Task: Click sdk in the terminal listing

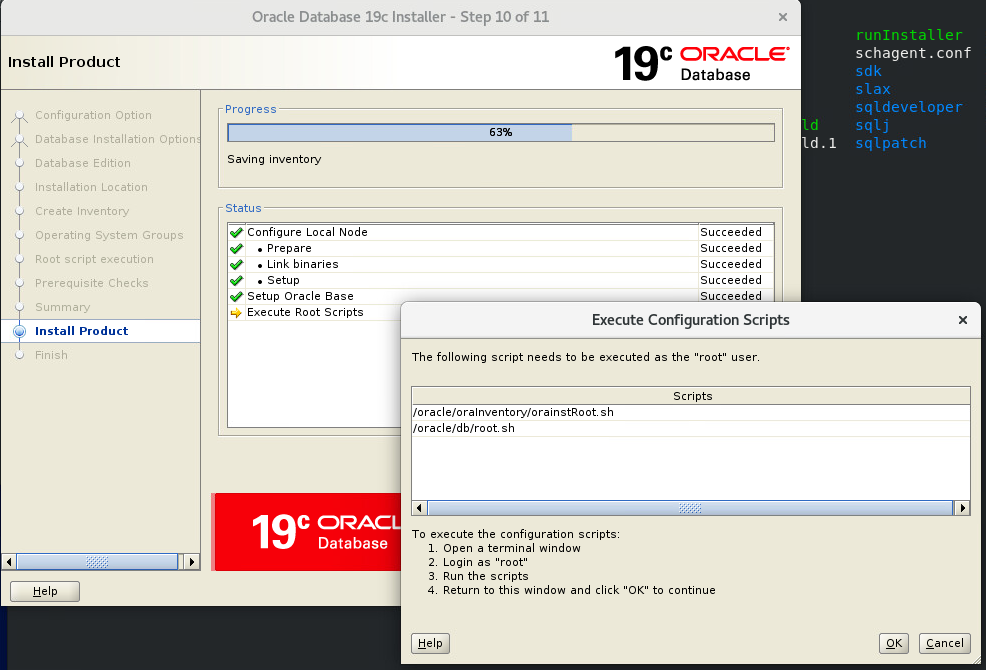Action: tap(868, 71)
